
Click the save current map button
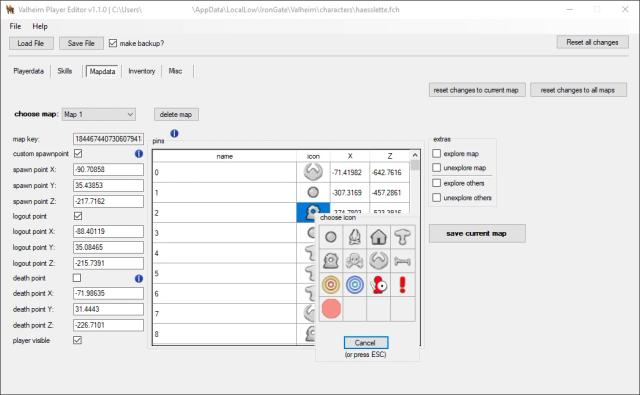[477, 233]
